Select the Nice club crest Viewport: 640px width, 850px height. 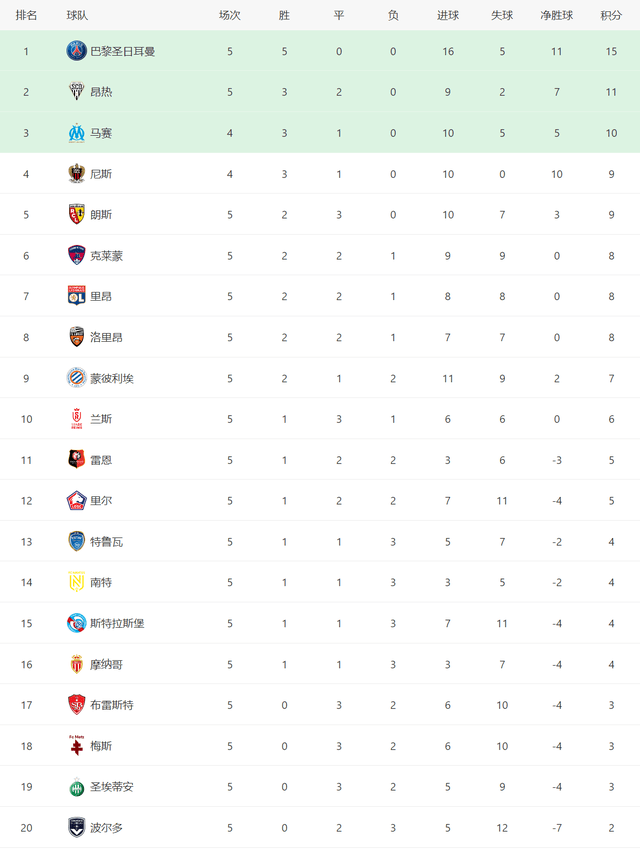click(76, 173)
